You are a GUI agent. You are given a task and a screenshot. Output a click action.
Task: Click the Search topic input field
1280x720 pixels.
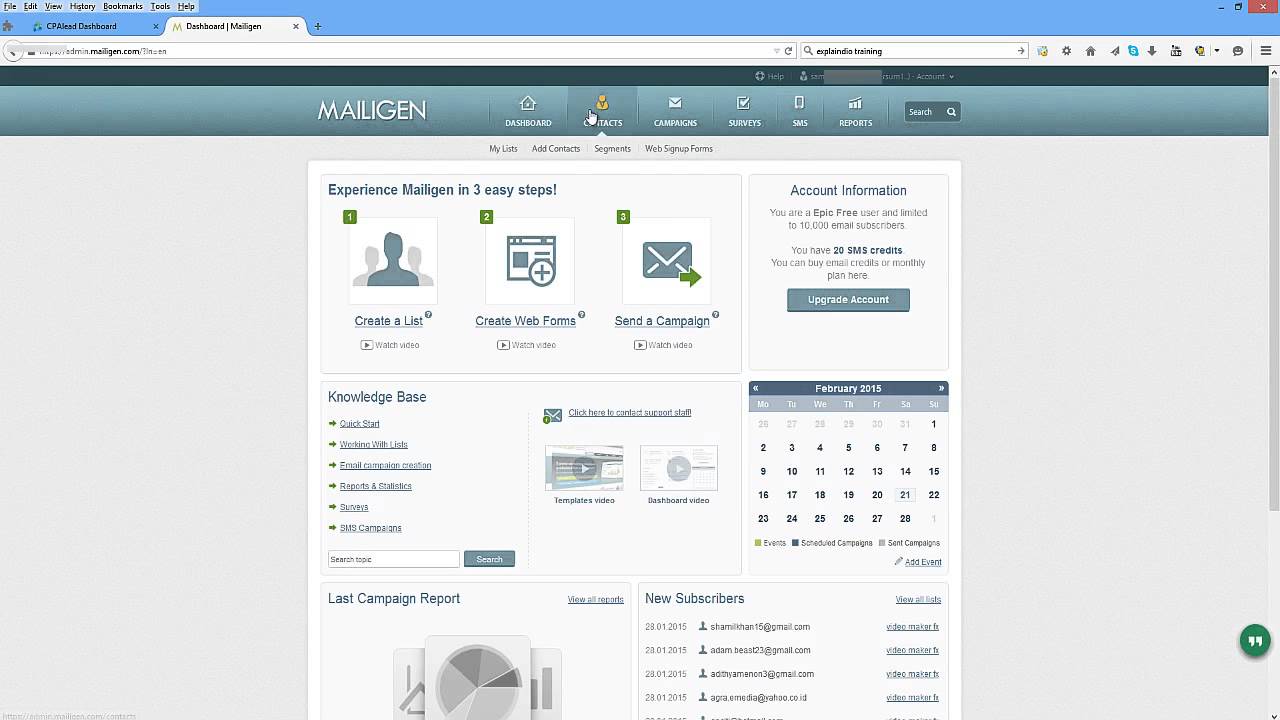[393, 559]
